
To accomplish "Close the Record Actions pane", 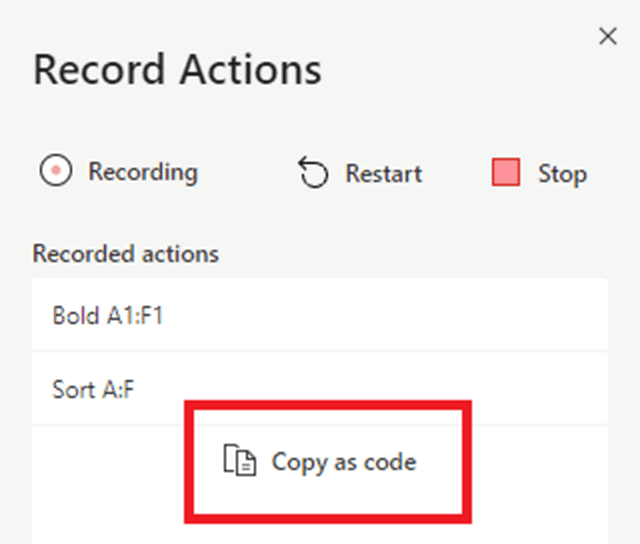I will click(607, 37).
